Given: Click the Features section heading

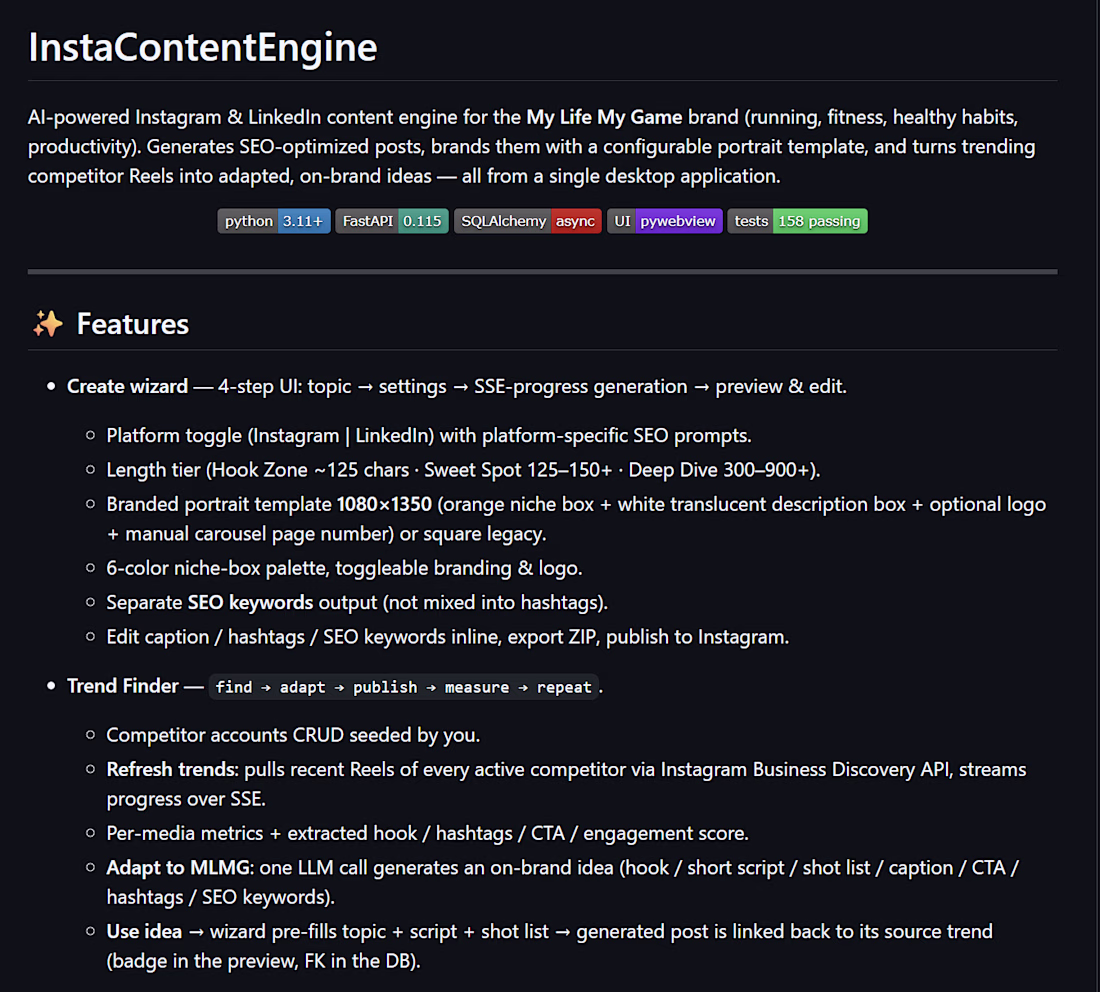Looking at the screenshot, I should pos(133,324).
